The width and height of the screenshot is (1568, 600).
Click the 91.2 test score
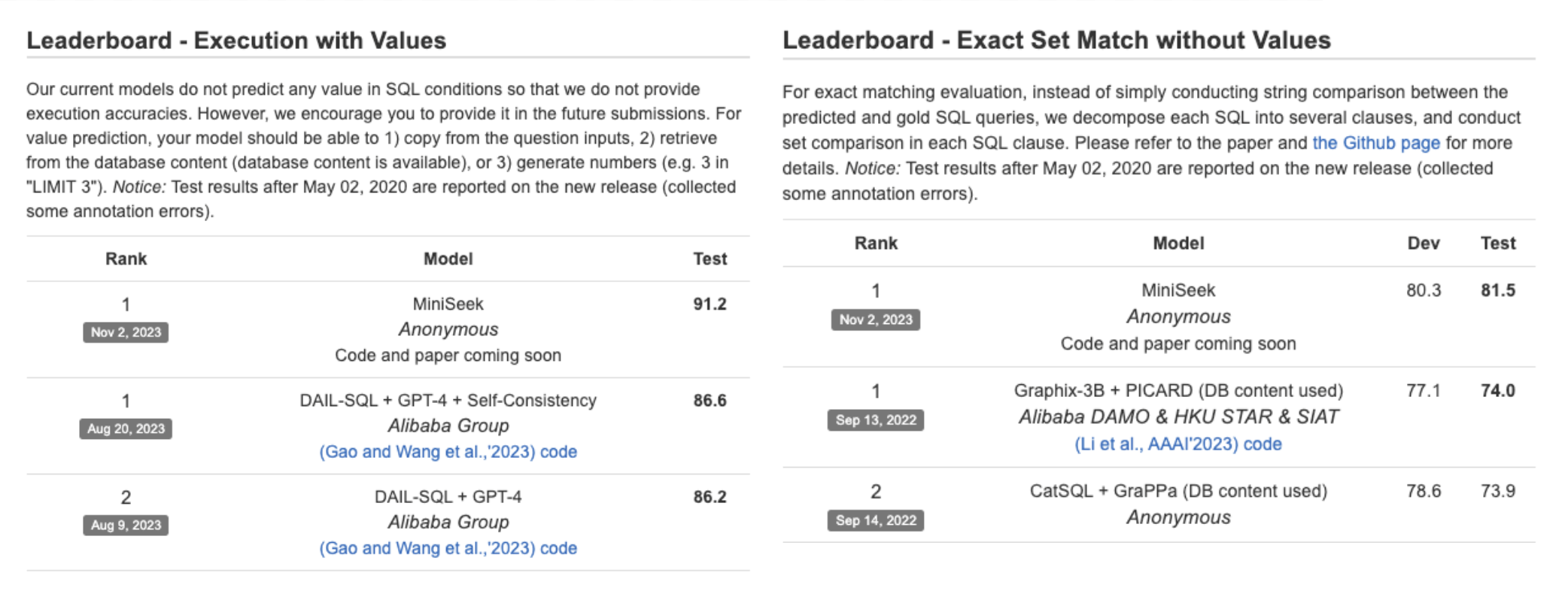(710, 304)
